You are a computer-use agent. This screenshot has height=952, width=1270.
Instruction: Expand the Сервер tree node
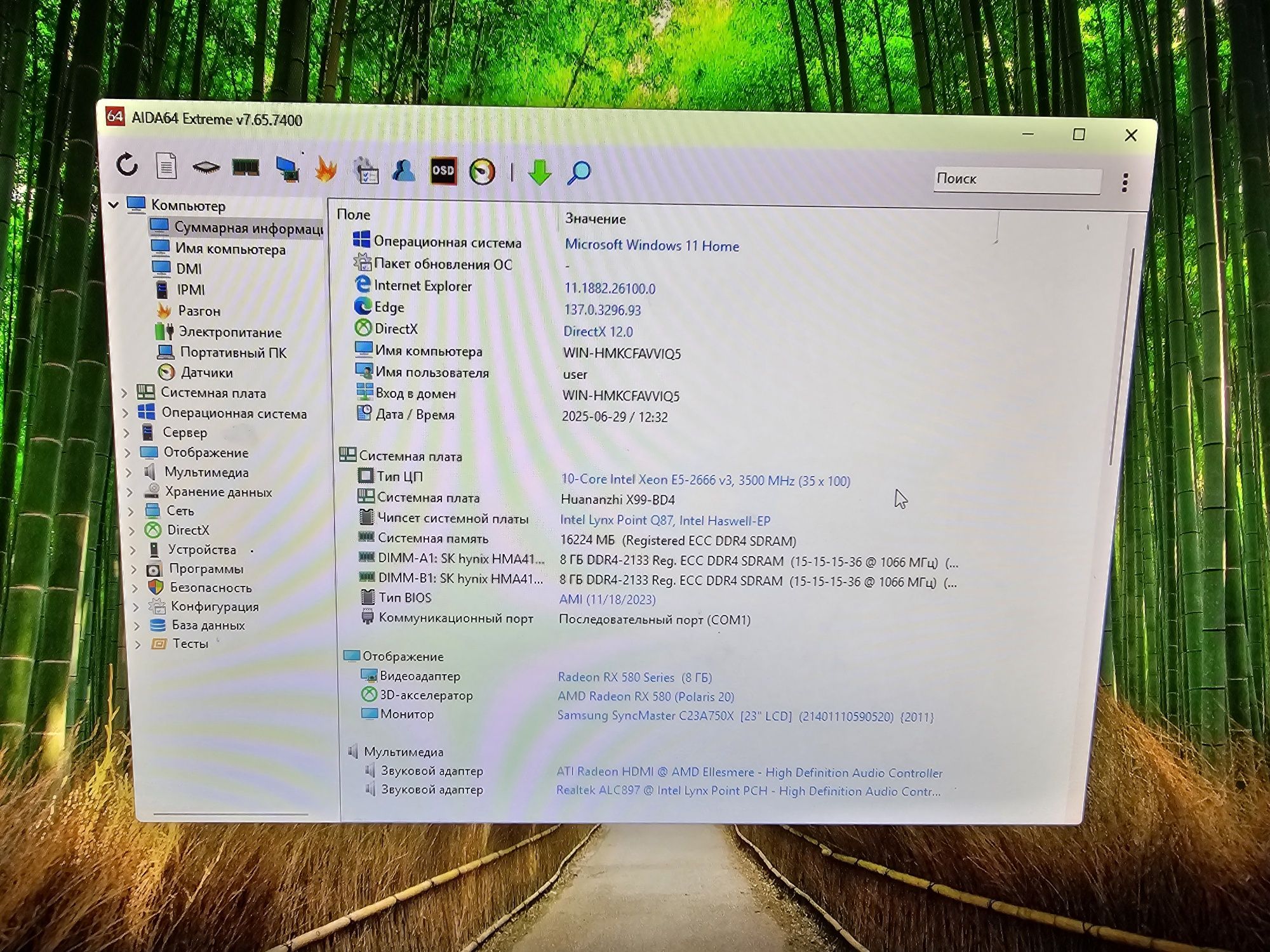126,433
